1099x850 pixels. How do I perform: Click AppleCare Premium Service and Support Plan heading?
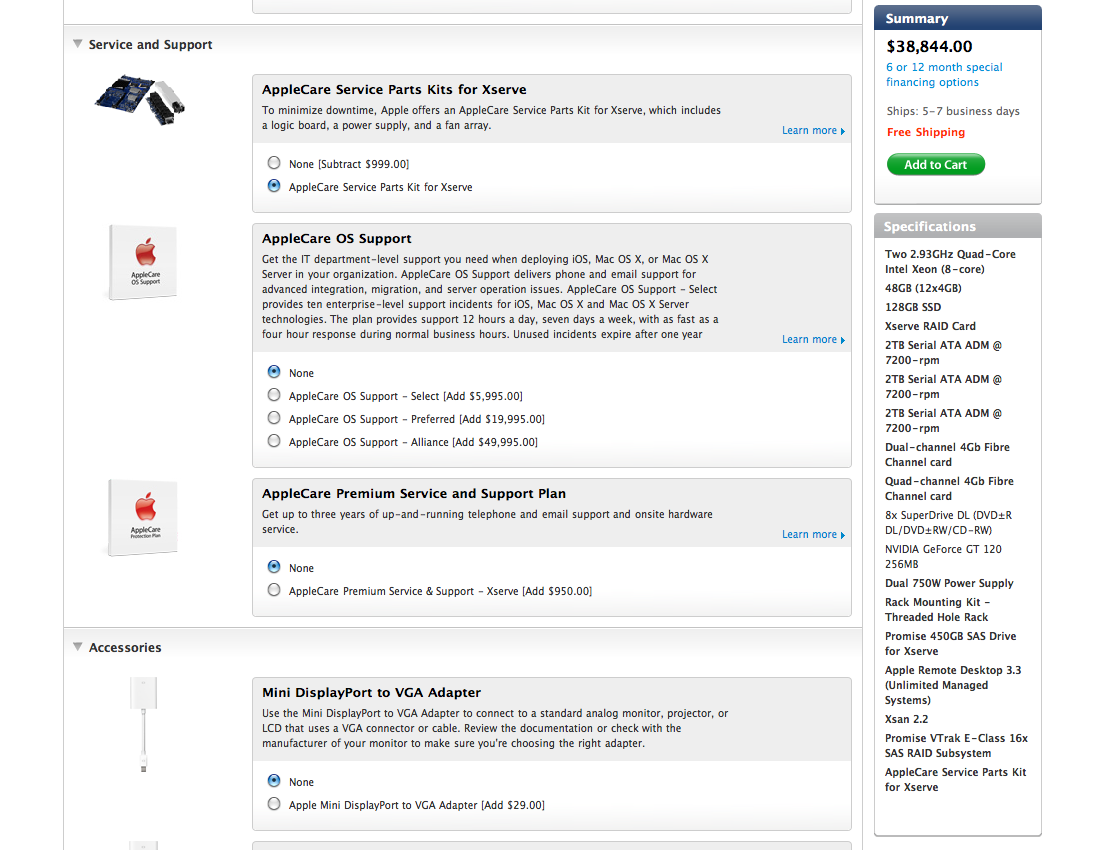[x=414, y=493]
